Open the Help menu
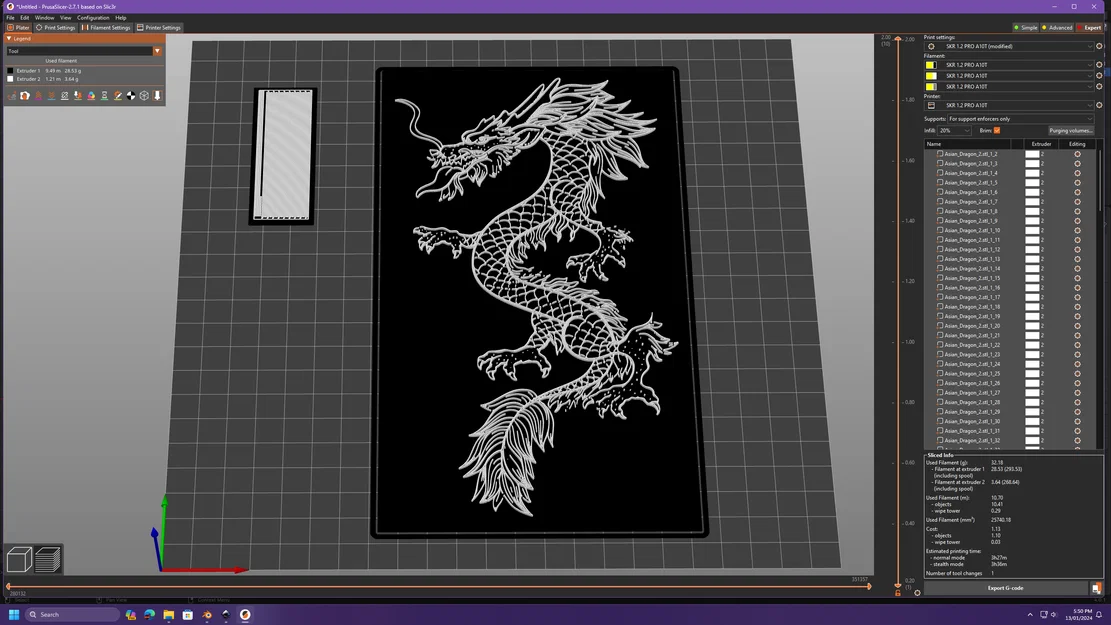Image resolution: width=1111 pixels, height=625 pixels. [120, 18]
